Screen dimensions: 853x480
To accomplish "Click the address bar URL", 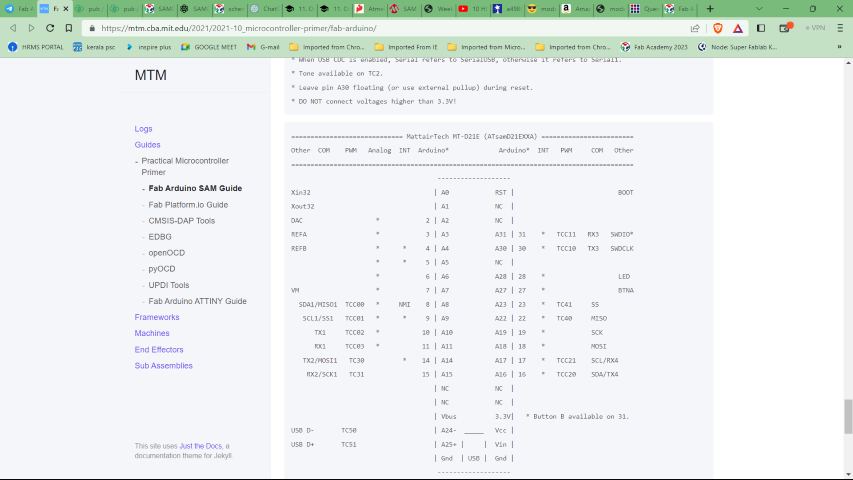I will click(x=239, y=28).
